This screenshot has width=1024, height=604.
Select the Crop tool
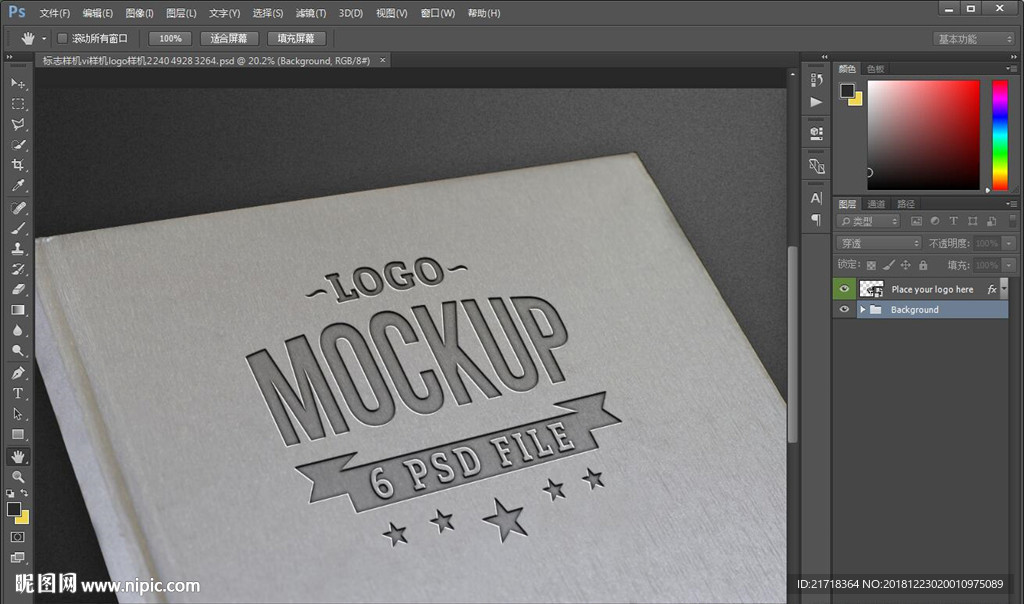[x=18, y=165]
